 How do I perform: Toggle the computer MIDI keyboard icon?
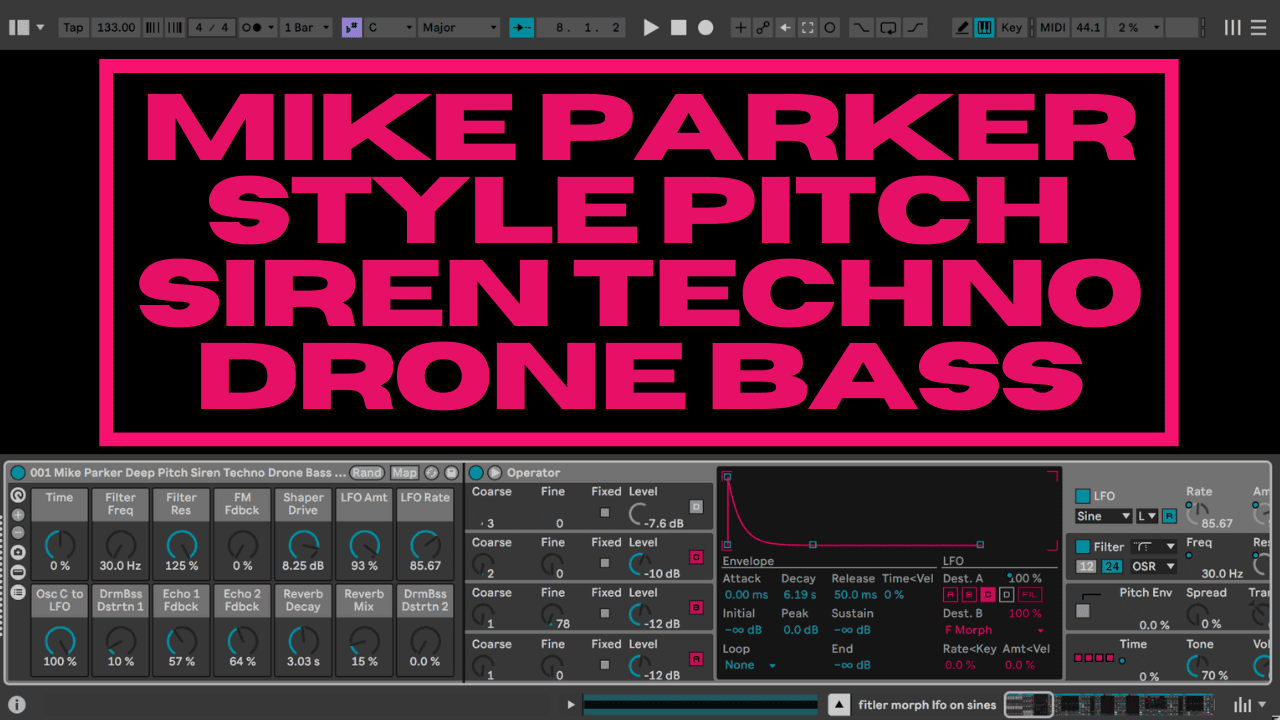(x=984, y=28)
